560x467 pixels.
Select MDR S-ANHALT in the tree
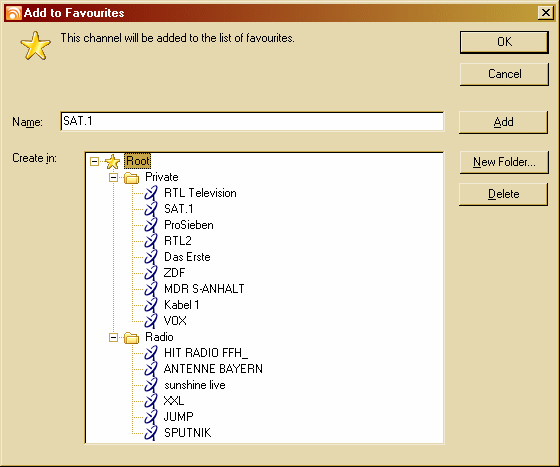(x=204, y=289)
